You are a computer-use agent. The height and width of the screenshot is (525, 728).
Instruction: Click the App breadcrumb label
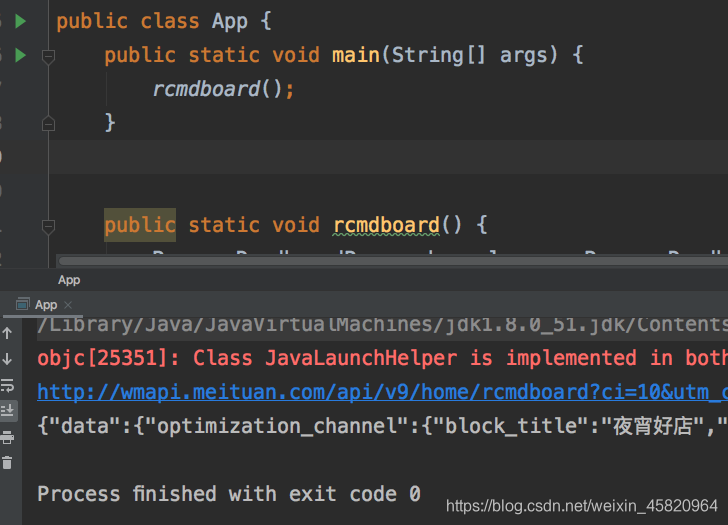[69, 280]
